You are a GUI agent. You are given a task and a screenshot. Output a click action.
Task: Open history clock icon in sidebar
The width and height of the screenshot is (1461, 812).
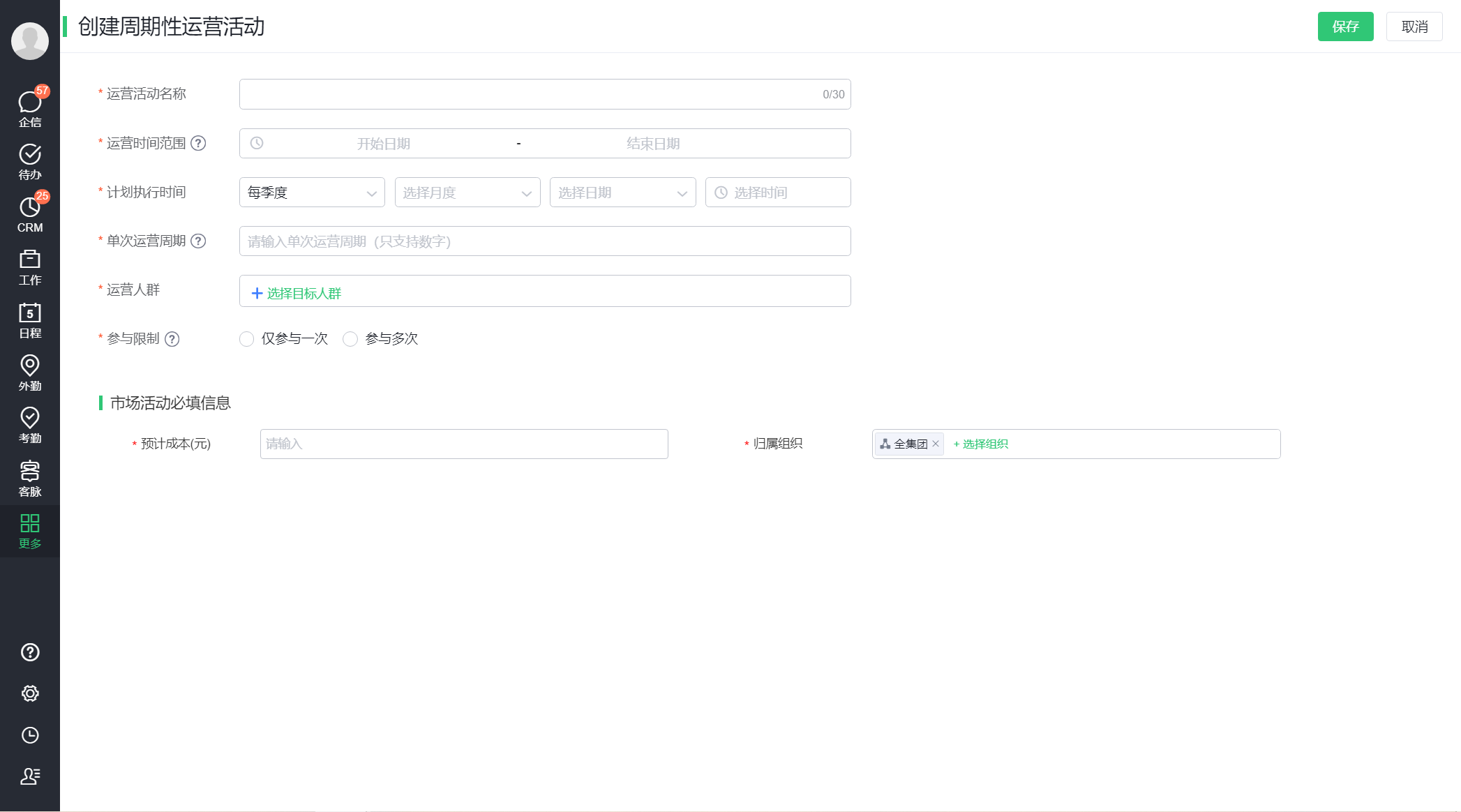pos(30,735)
